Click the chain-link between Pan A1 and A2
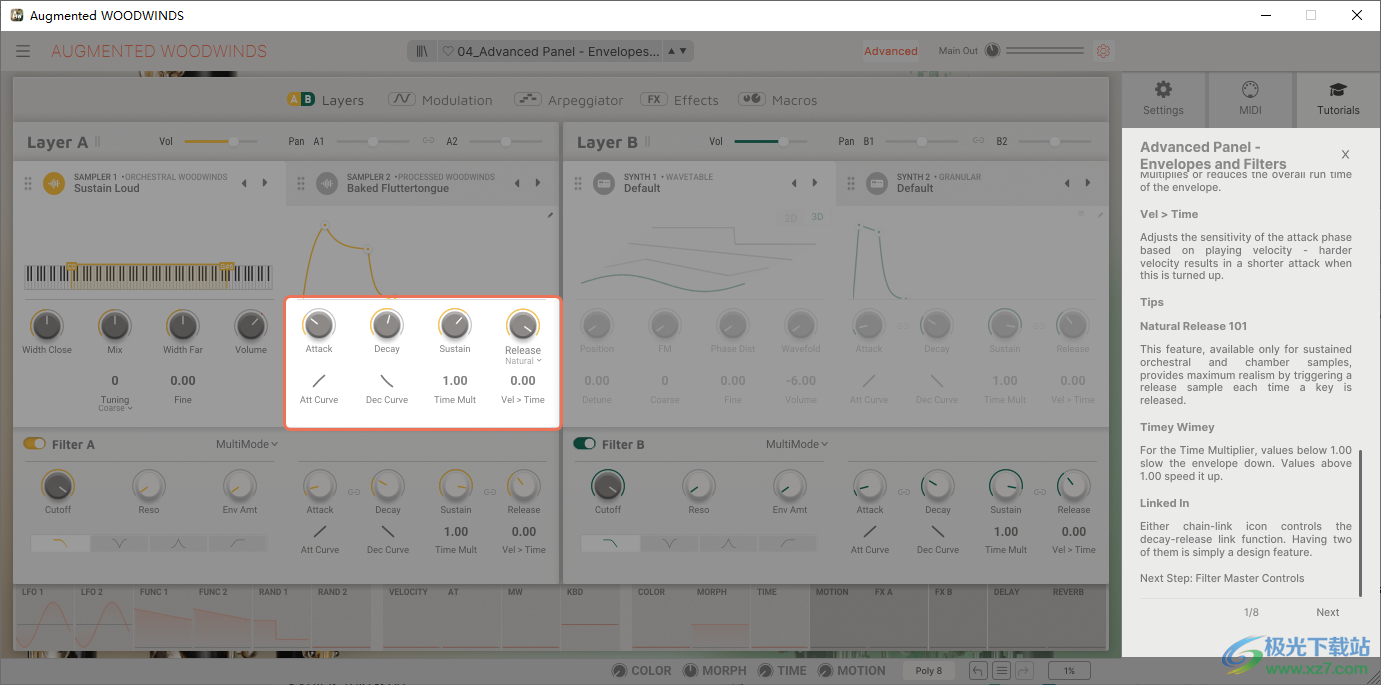The width and height of the screenshot is (1381, 685). point(428,142)
